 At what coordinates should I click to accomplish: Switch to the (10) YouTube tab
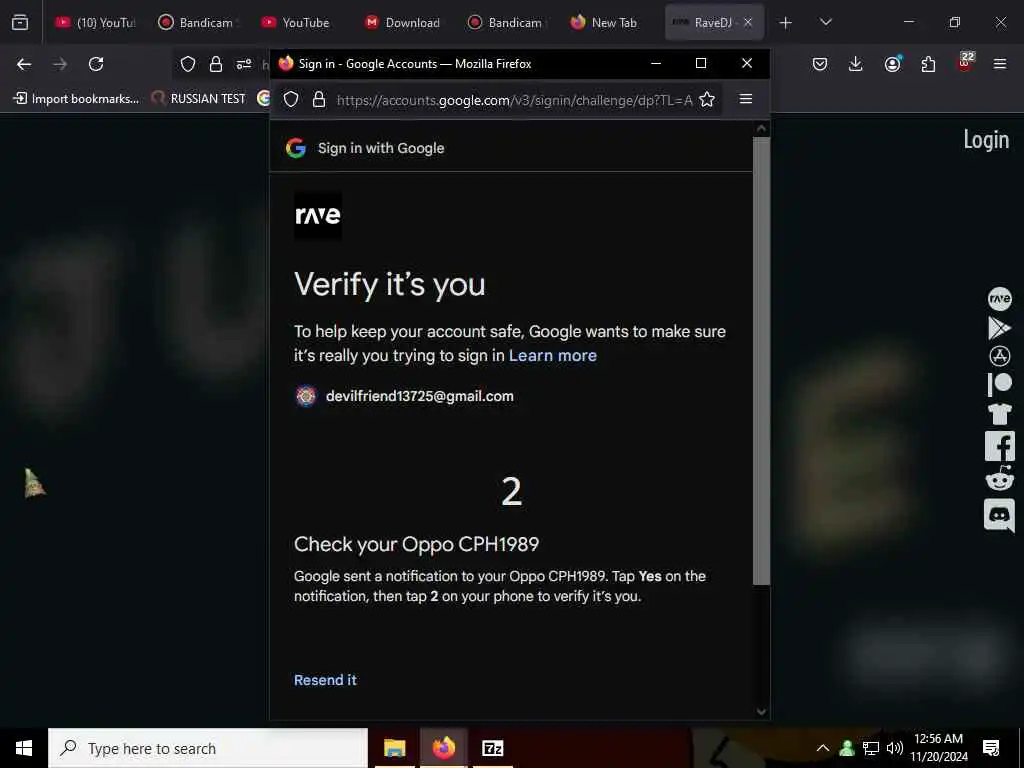(95, 22)
